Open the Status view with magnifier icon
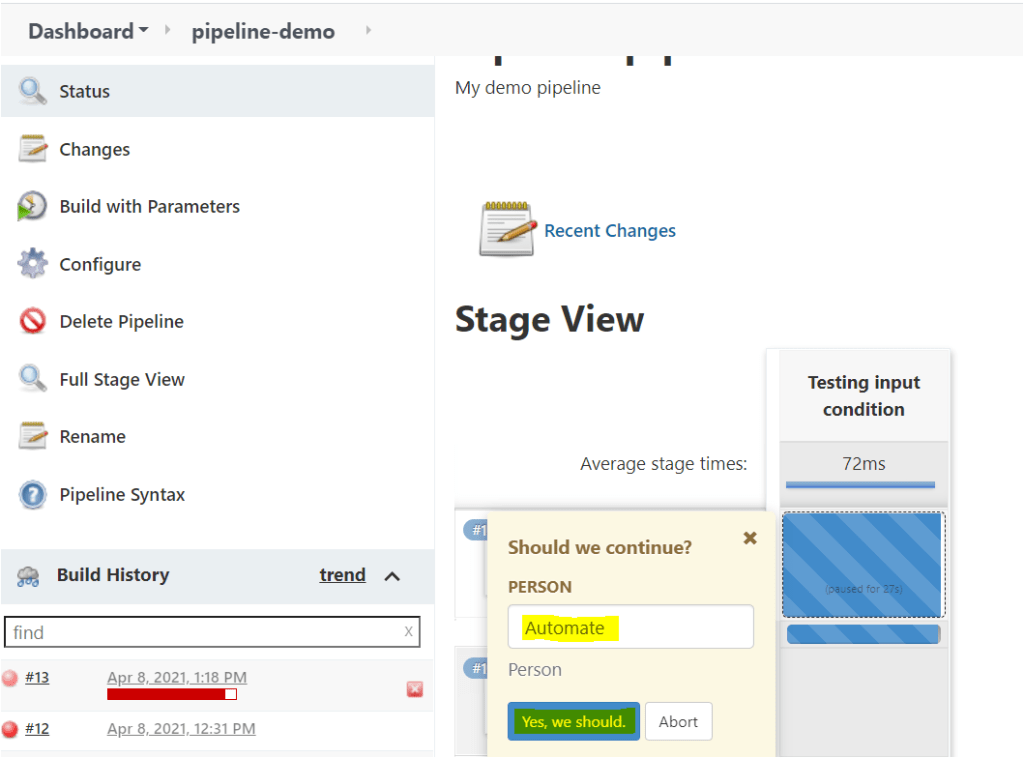This screenshot has width=1024, height=758. (x=31, y=91)
